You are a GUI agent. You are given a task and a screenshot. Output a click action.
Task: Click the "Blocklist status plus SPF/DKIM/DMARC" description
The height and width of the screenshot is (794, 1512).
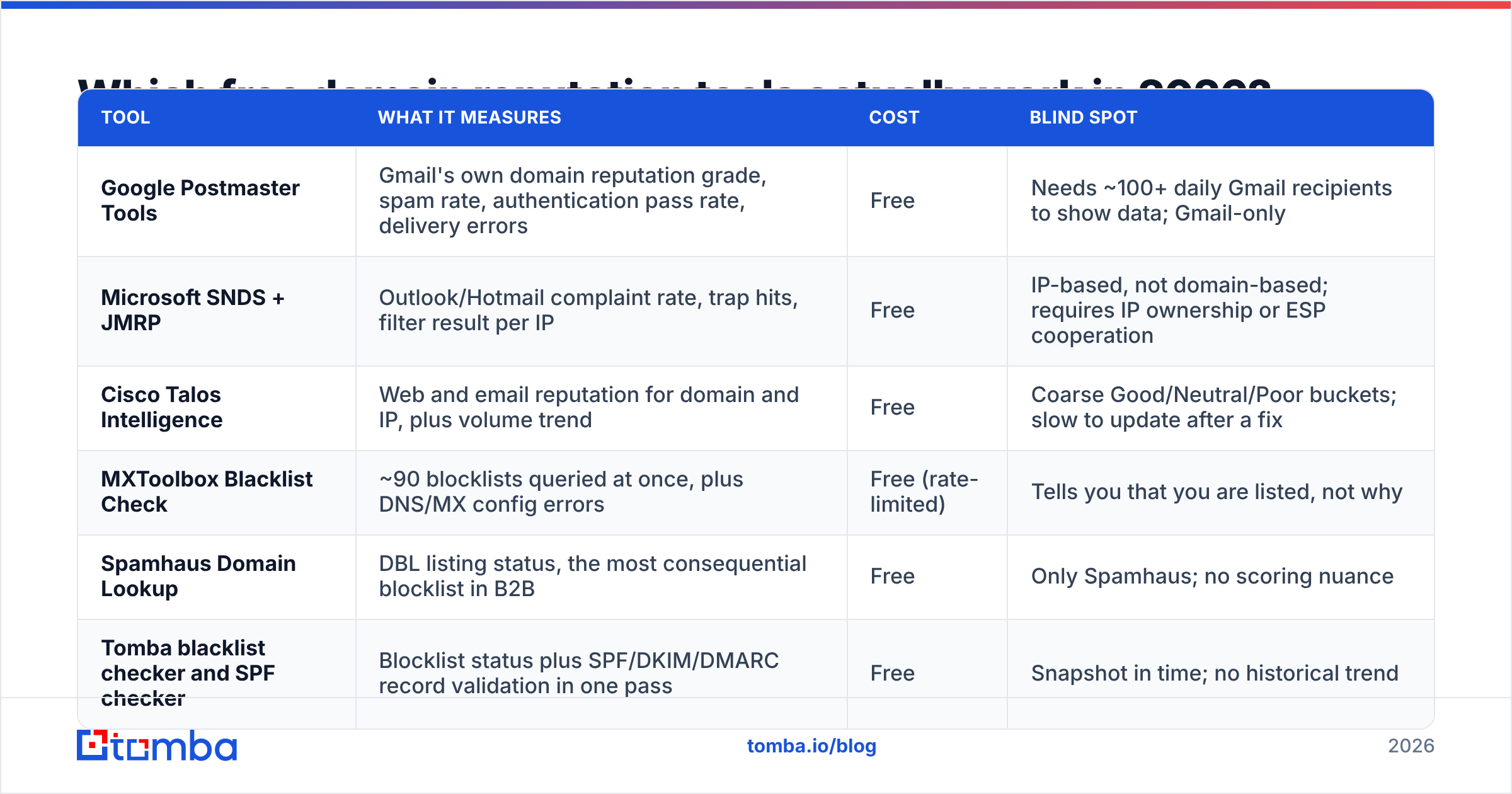tap(579, 673)
